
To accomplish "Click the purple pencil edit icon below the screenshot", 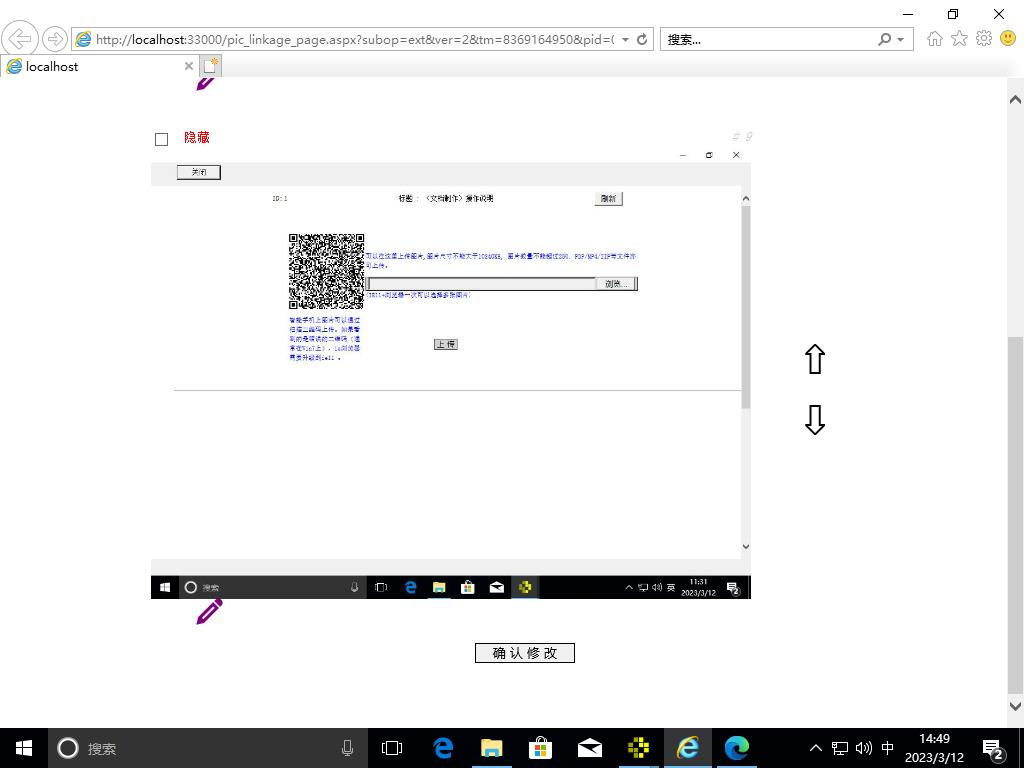I will click(x=209, y=612).
